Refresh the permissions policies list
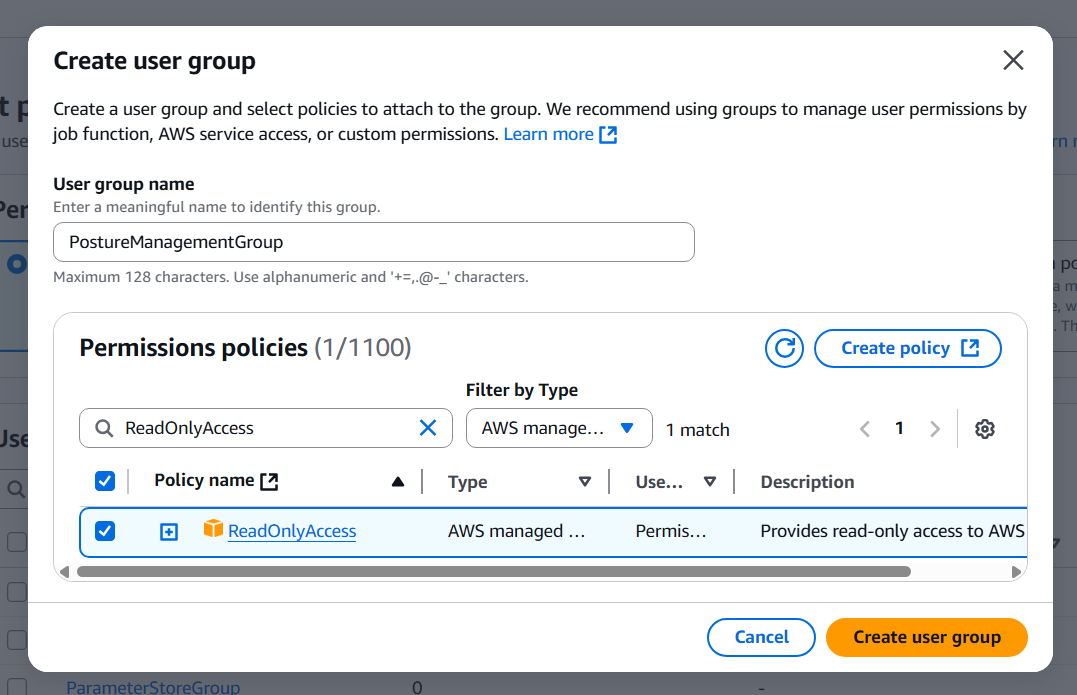 click(x=784, y=348)
